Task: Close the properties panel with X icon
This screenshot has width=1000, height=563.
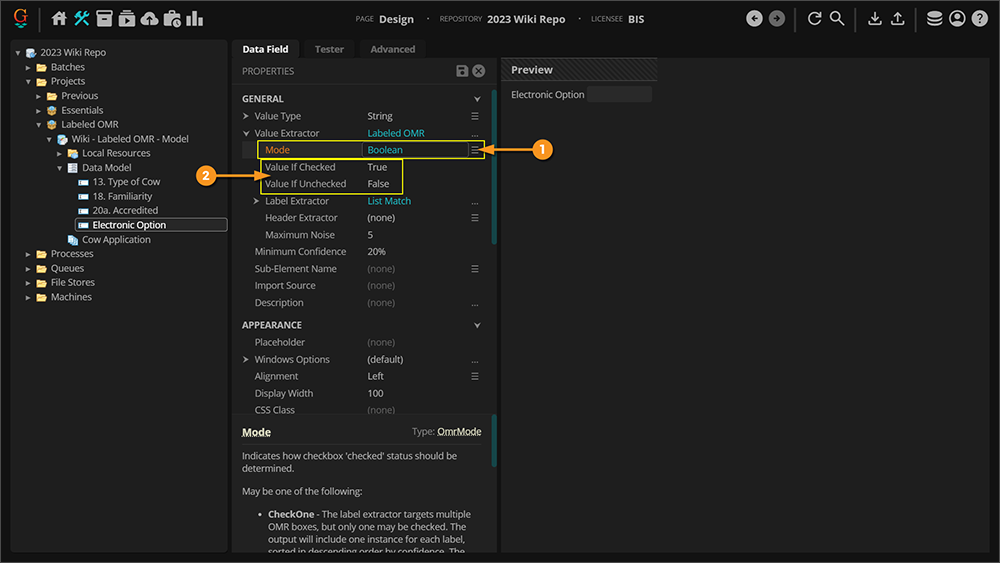Action: [479, 71]
